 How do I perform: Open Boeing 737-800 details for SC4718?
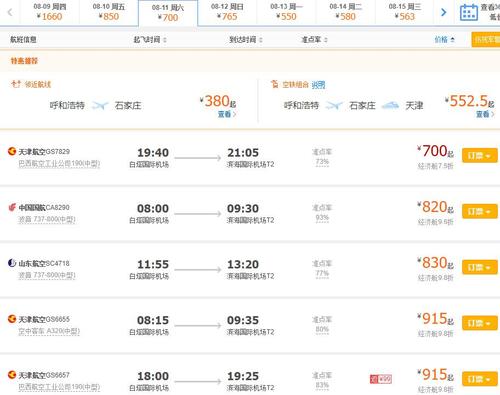click(x=47, y=275)
